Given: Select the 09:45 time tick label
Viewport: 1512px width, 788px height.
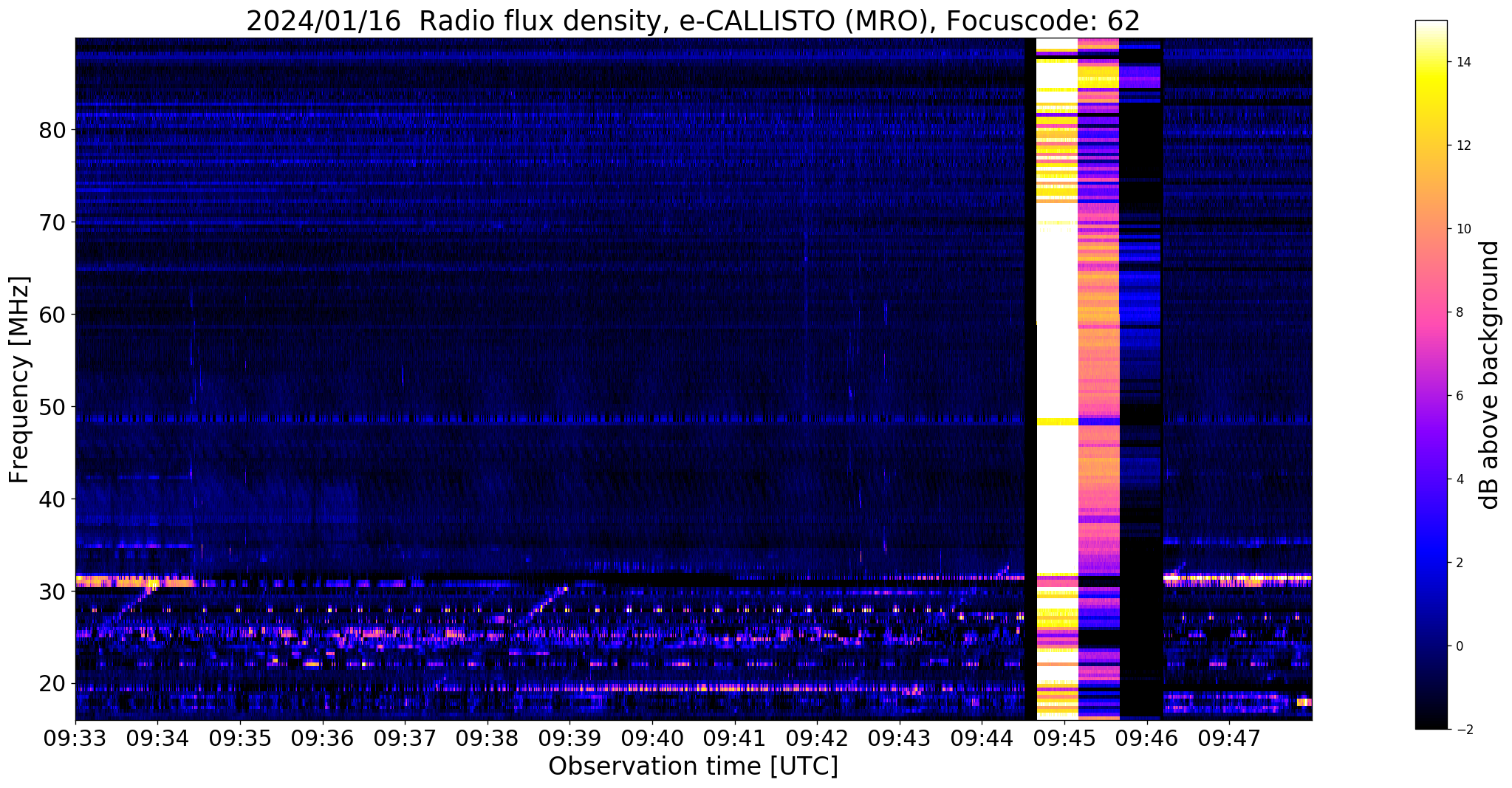Looking at the screenshot, I should (x=1064, y=739).
